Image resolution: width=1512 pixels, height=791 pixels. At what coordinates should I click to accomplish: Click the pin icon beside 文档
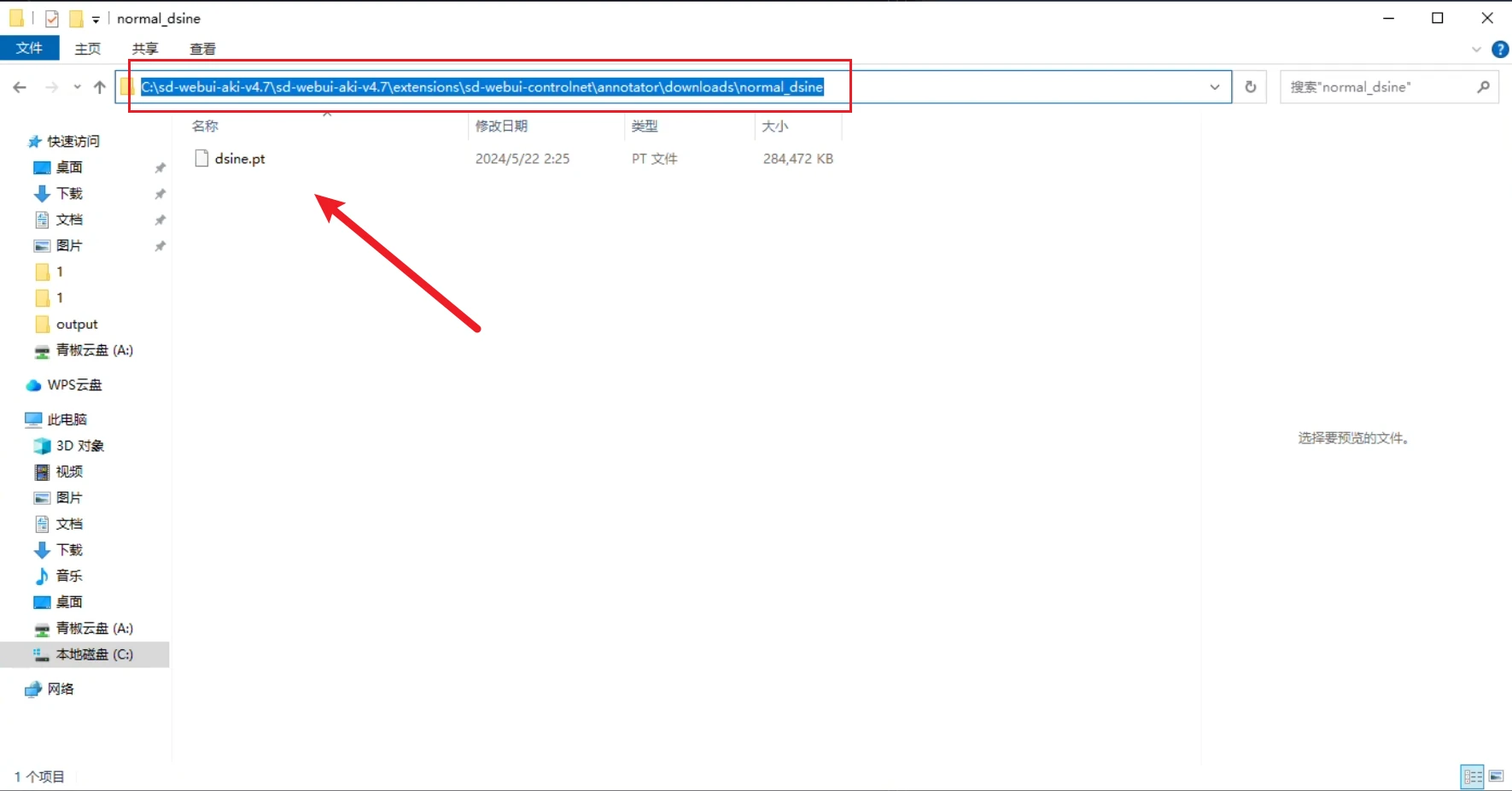[x=160, y=220]
